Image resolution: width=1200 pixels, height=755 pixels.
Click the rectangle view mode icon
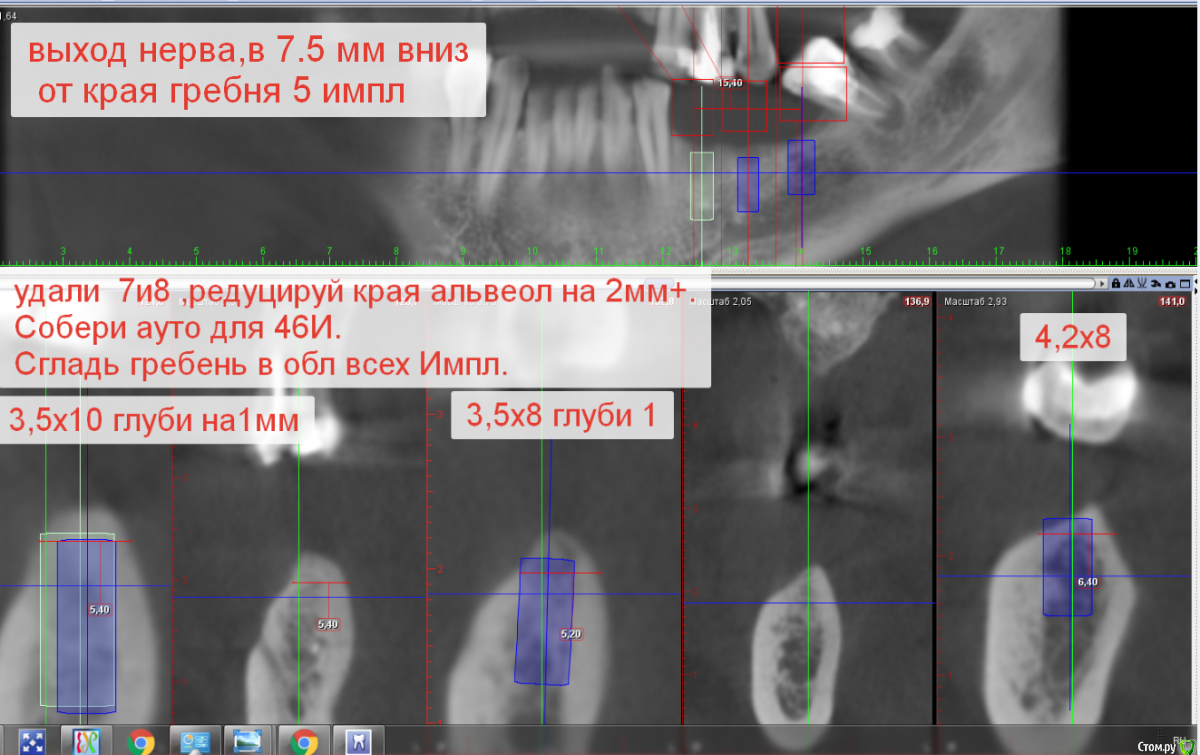tap(1184, 284)
